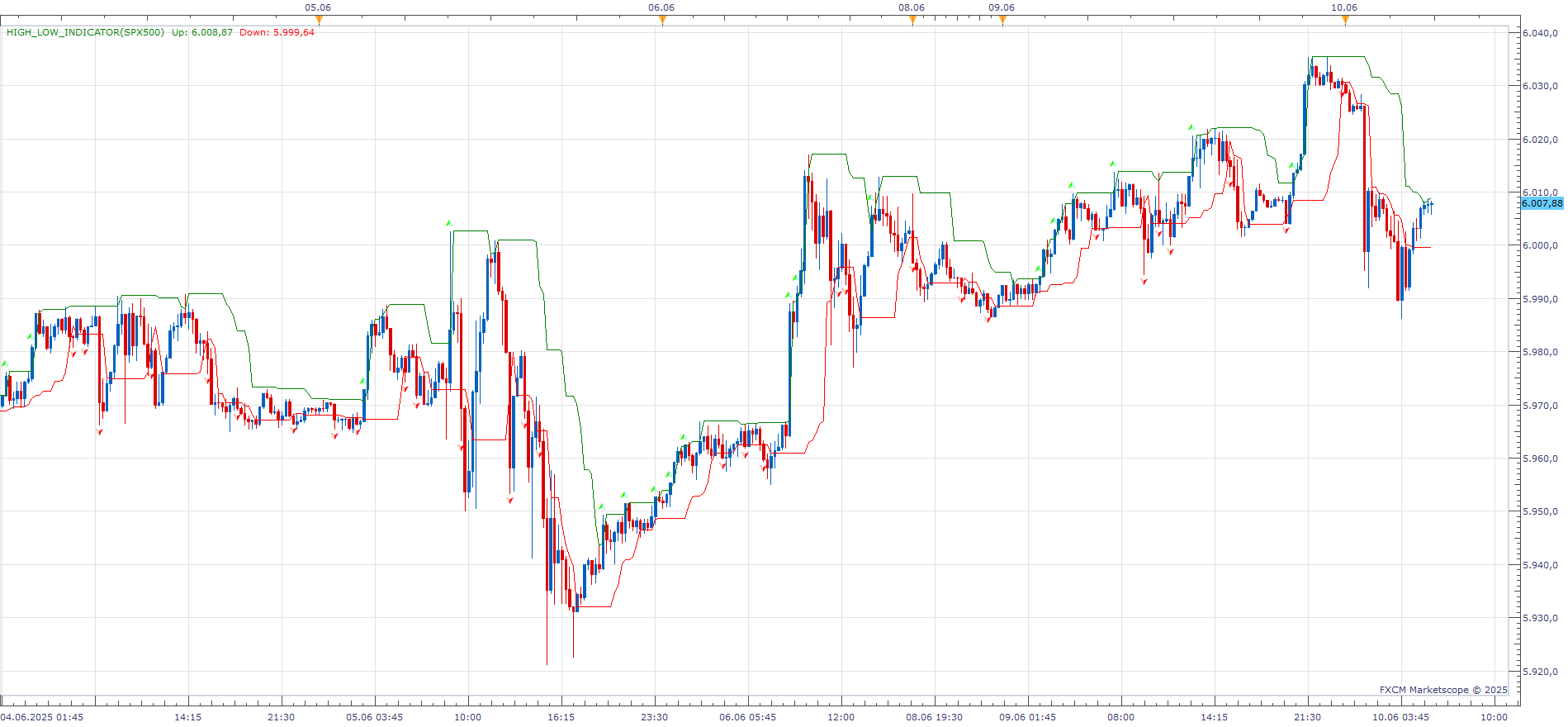Click the 08.06 19:30 time label
Image resolution: width=1568 pixels, height=727 pixels.
tap(935, 717)
